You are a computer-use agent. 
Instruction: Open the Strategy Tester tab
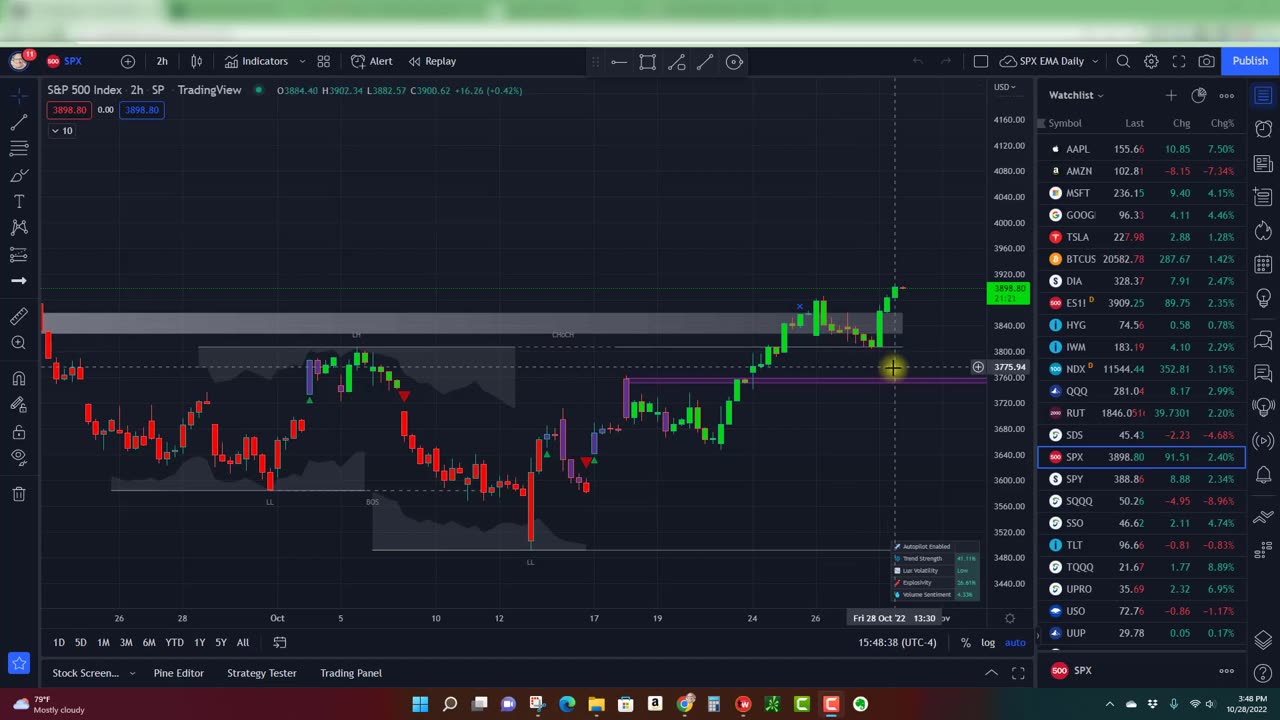tap(261, 673)
